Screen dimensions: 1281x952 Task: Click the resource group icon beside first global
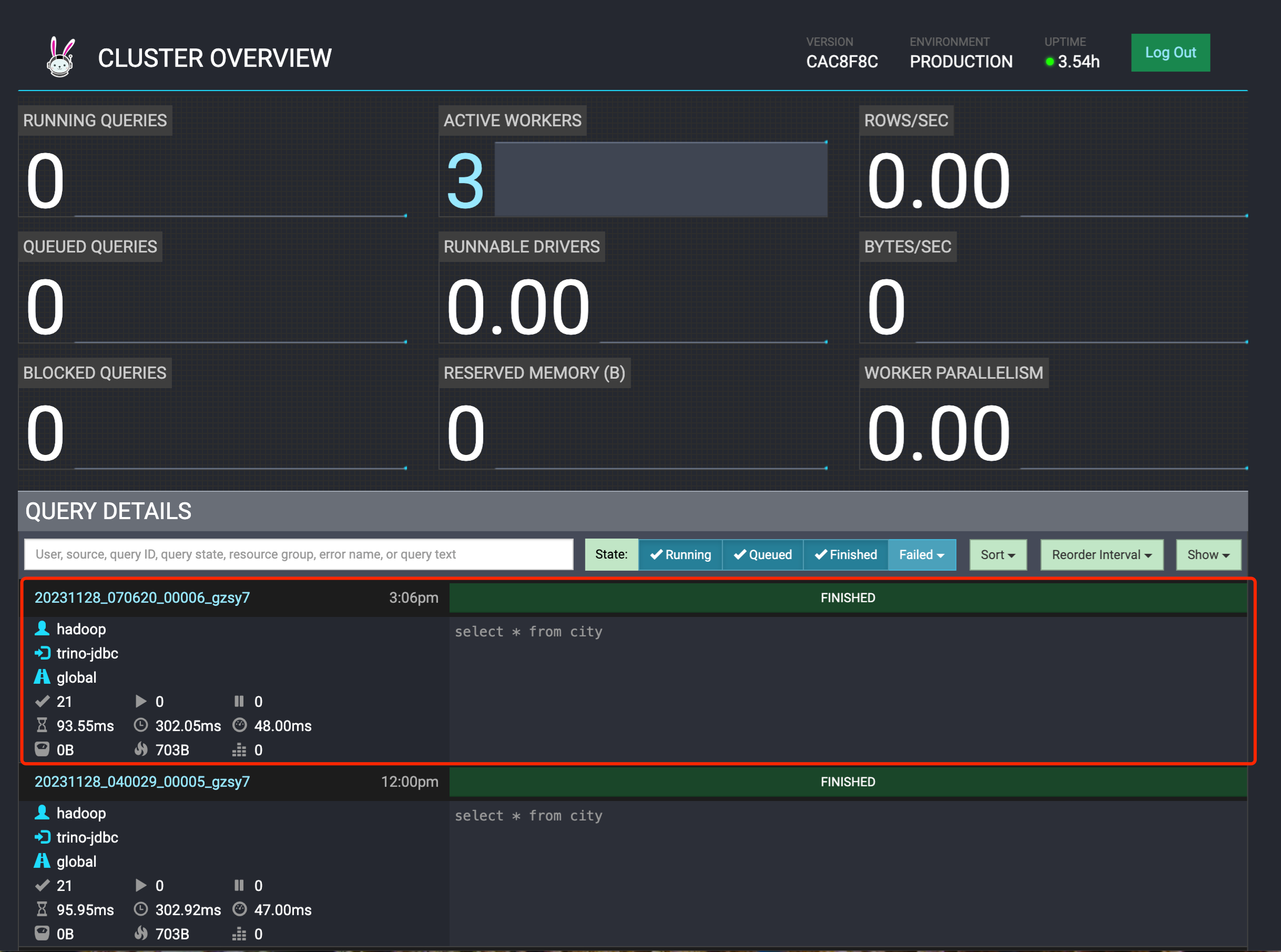click(42, 676)
